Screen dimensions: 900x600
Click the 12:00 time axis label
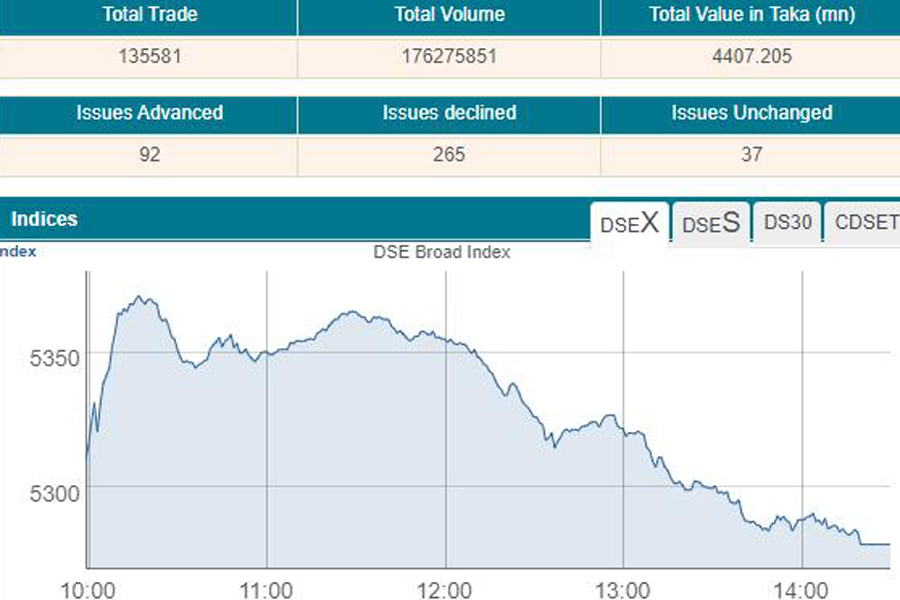point(444,589)
